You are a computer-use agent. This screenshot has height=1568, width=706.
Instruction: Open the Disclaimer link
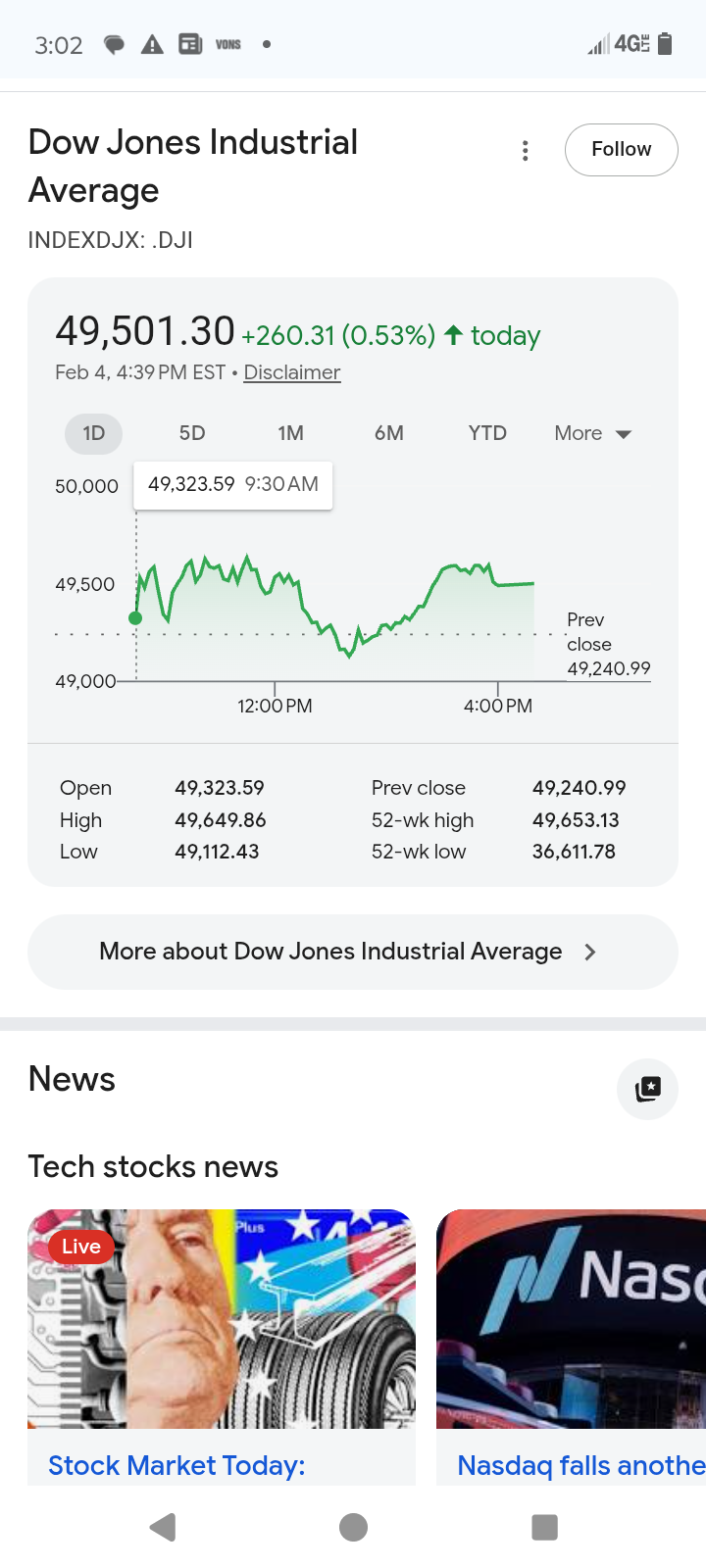coord(292,372)
